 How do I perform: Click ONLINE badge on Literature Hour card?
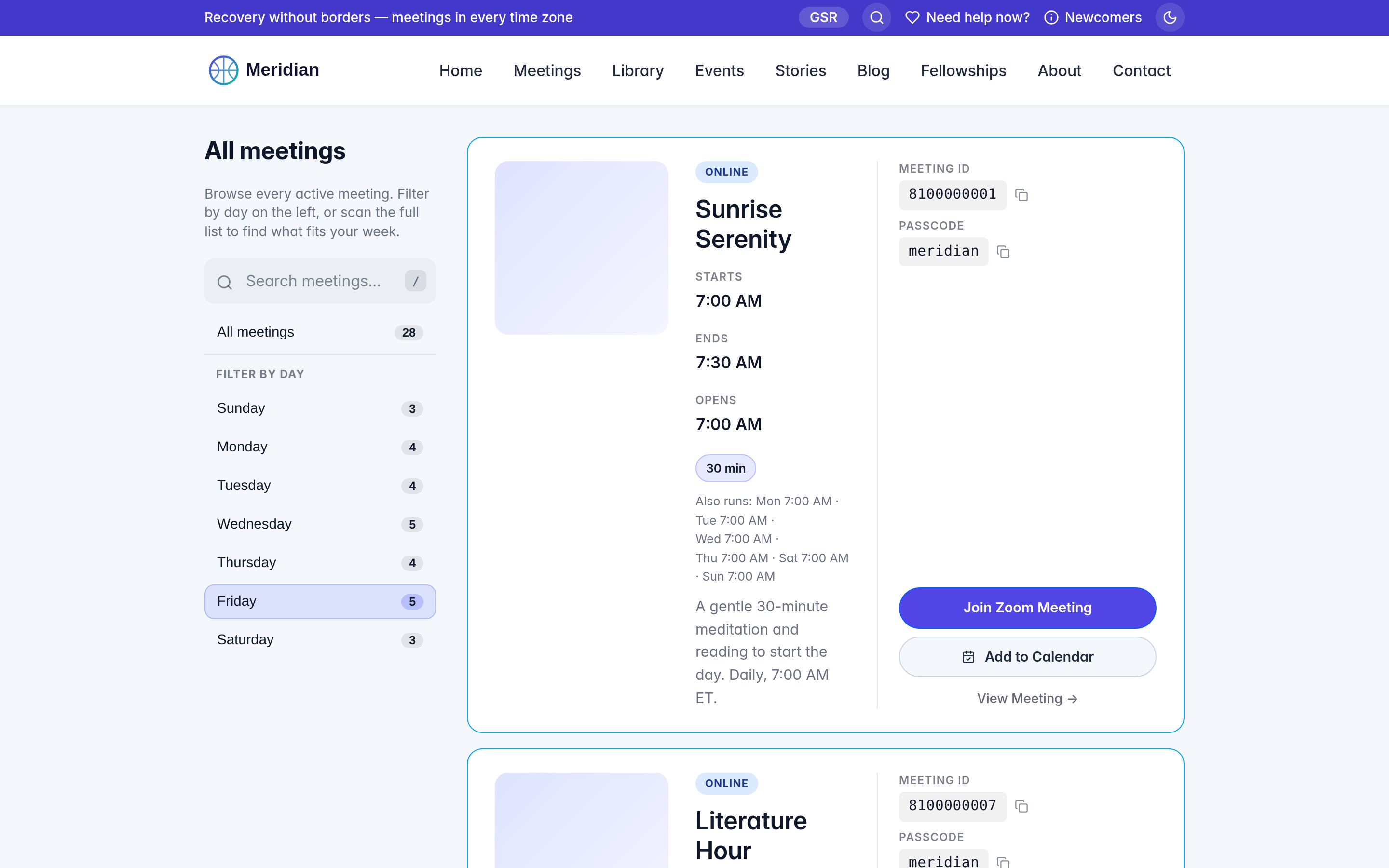pyautogui.click(x=726, y=783)
